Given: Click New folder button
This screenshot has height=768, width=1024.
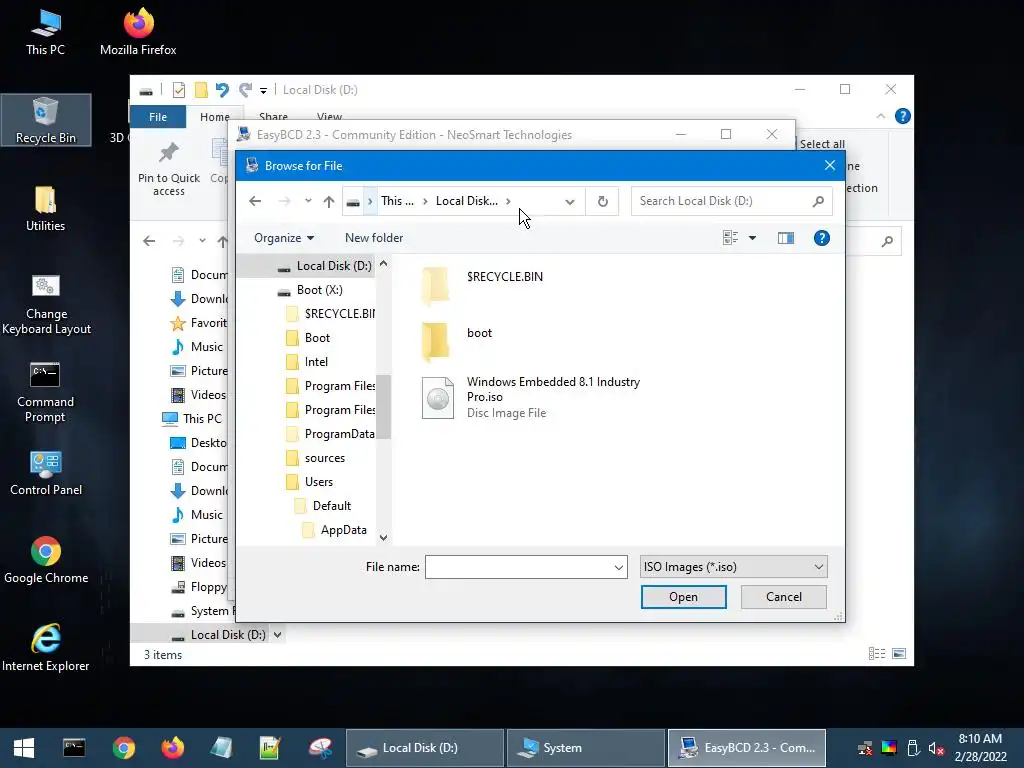Looking at the screenshot, I should 374,238.
